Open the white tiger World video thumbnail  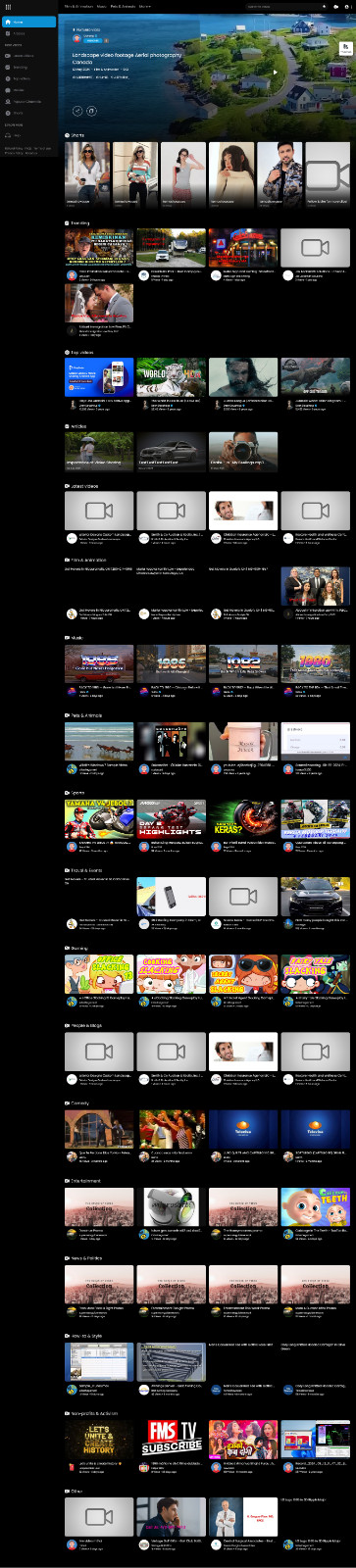(172, 377)
